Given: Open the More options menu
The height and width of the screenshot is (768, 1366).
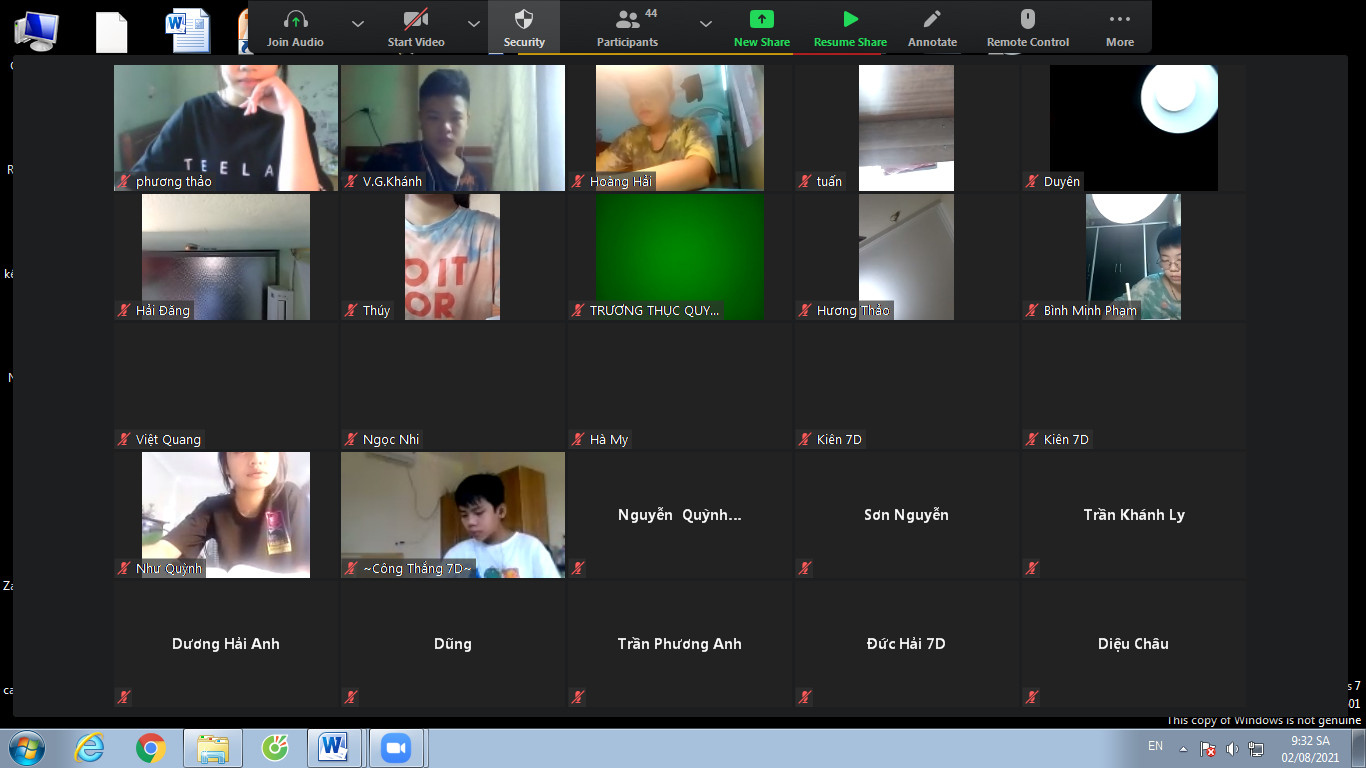Looking at the screenshot, I should pyautogui.click(x=1120, y=20).
